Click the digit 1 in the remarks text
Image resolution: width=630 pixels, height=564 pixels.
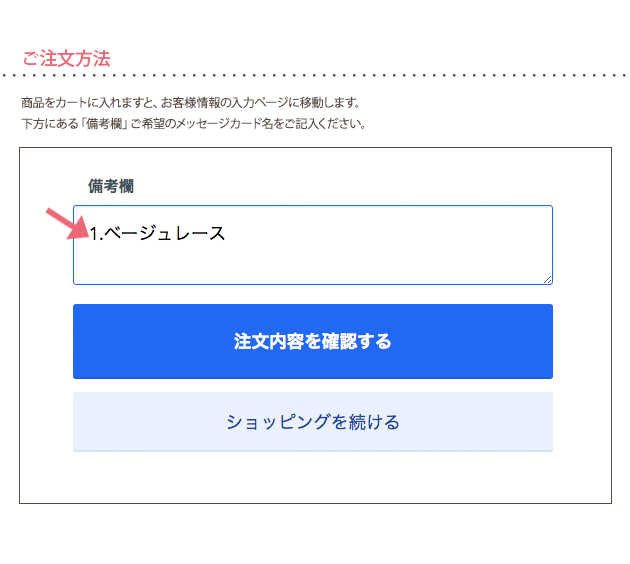tap(94, 234)
